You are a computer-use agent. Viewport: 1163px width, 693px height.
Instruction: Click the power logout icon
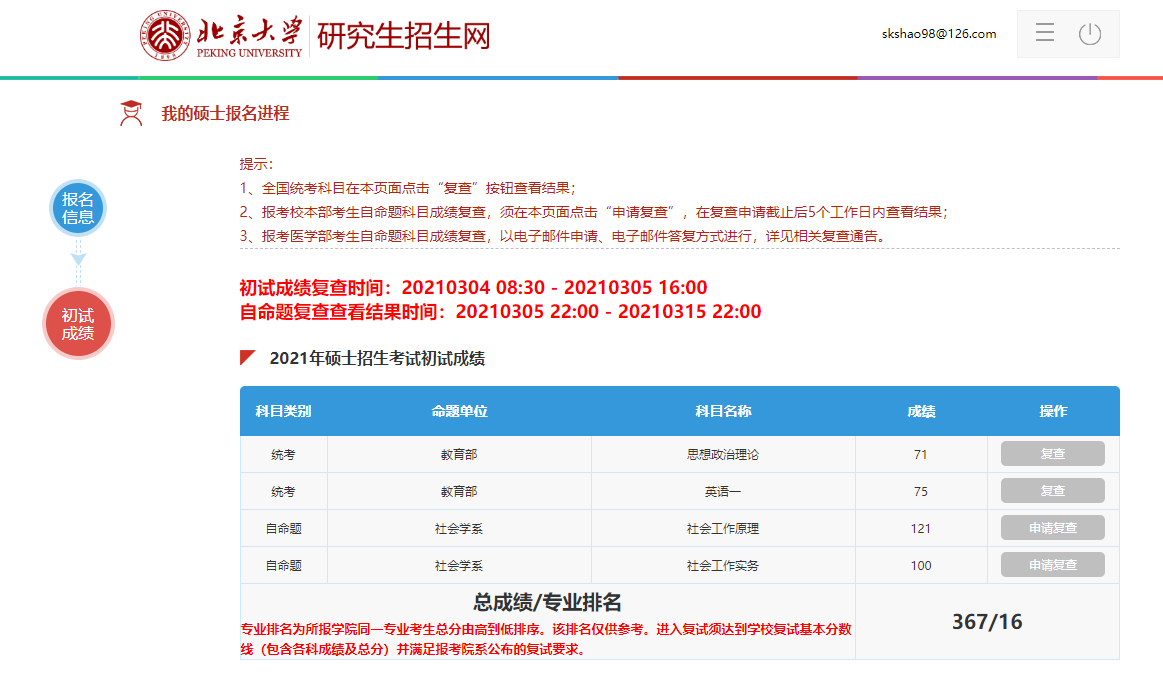click(1090, 34)
